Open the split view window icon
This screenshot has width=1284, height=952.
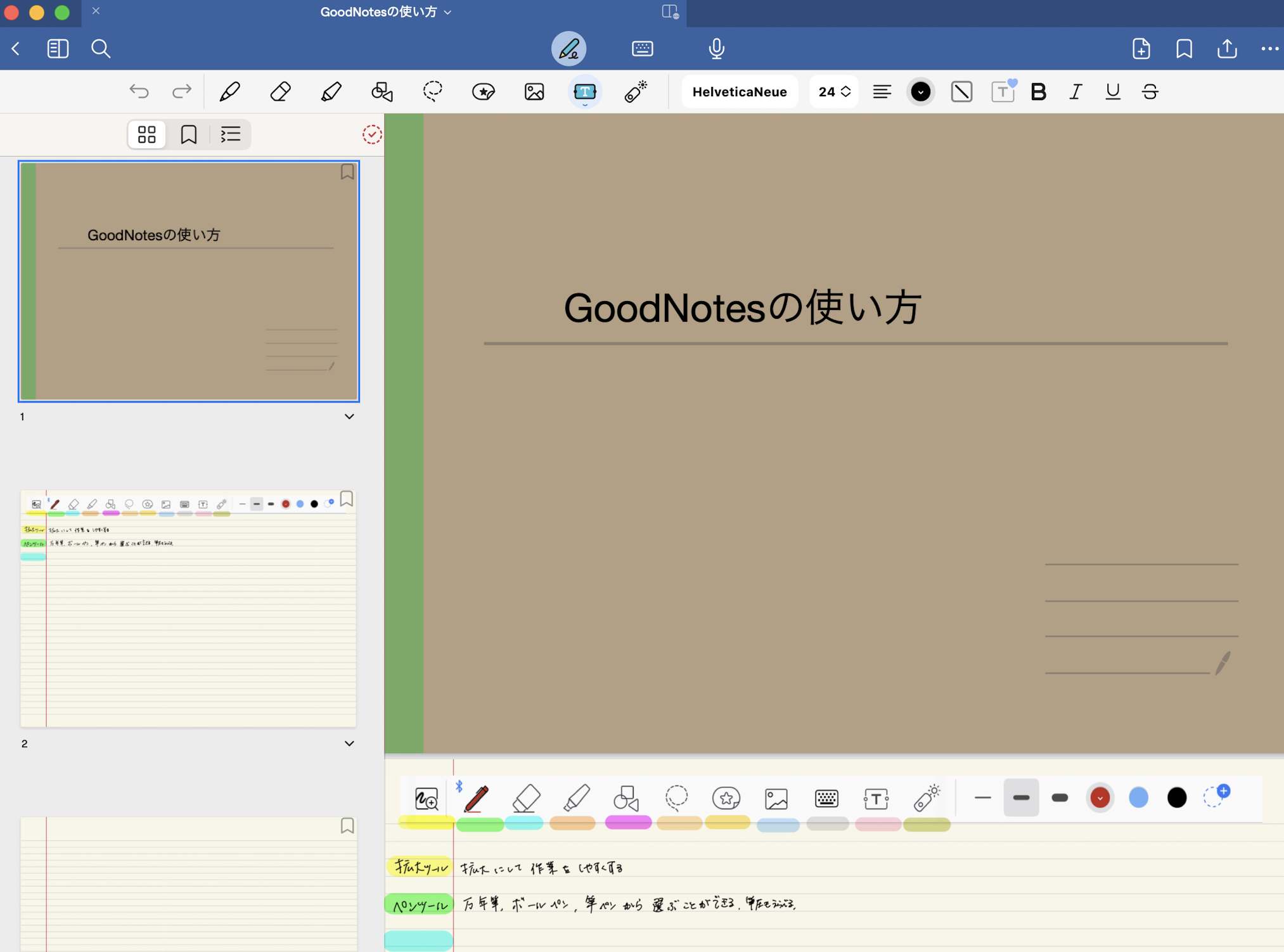[x=670, y=11]
